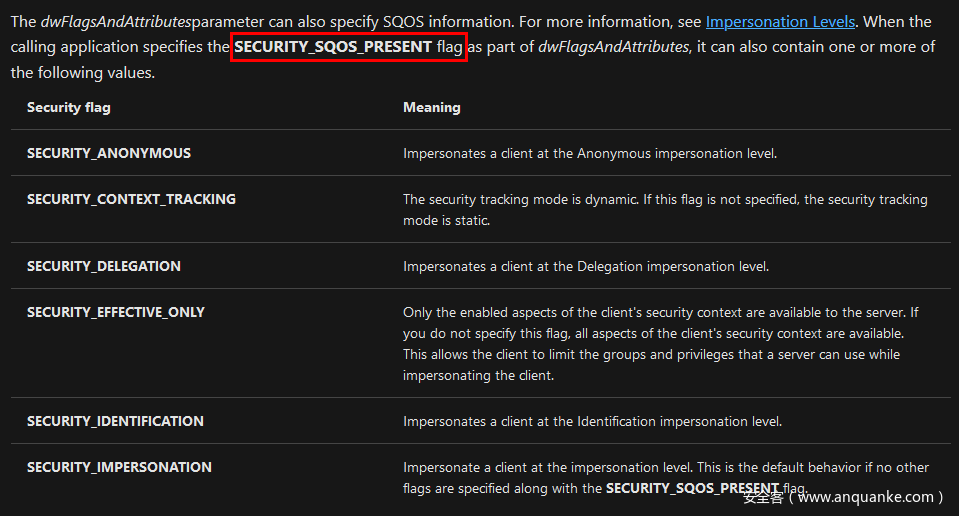Select the SECURITY_IDENTIFICATION flag name
959x516 pixels.
click(115, 421)
